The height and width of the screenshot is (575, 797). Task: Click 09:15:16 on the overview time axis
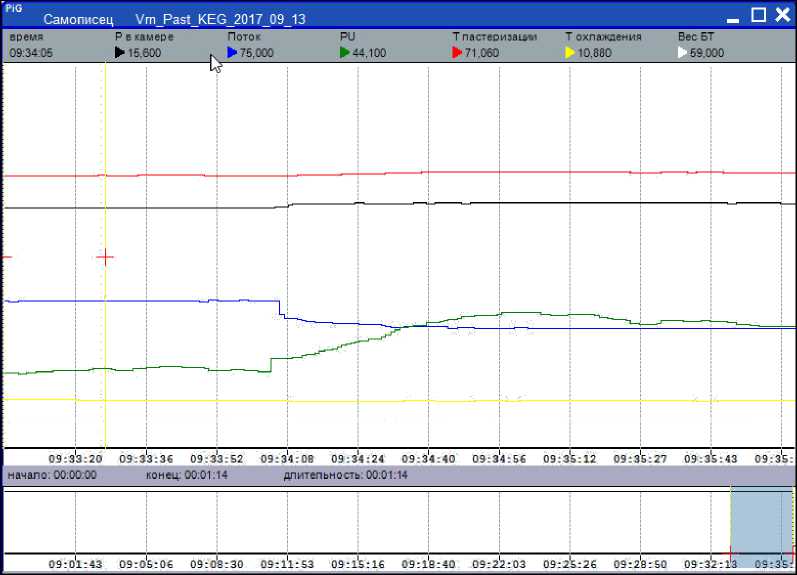pyautogui.click(x=357, y=564)
